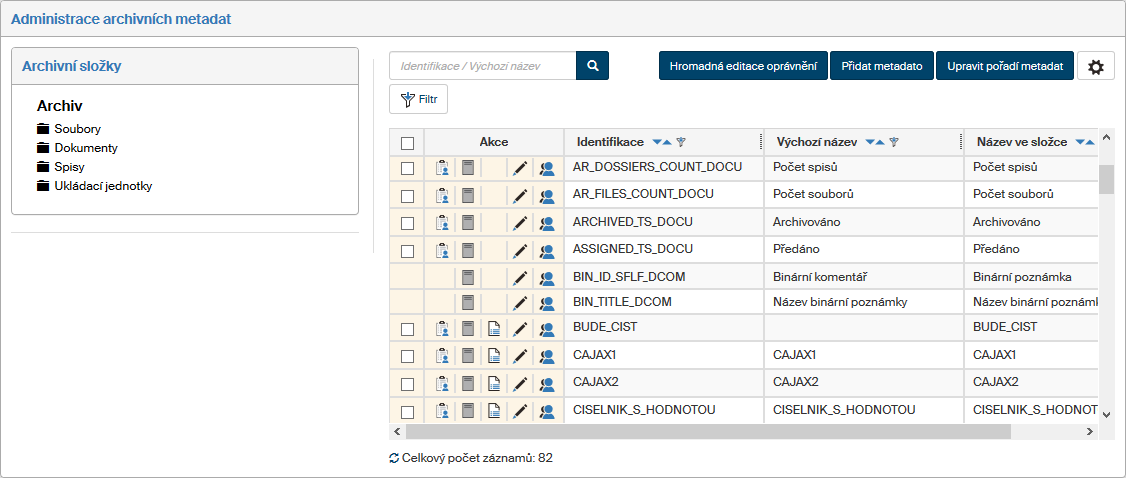Click the clipboard icon for ARCHIVED_TS_DOCU

pos(442,223)
